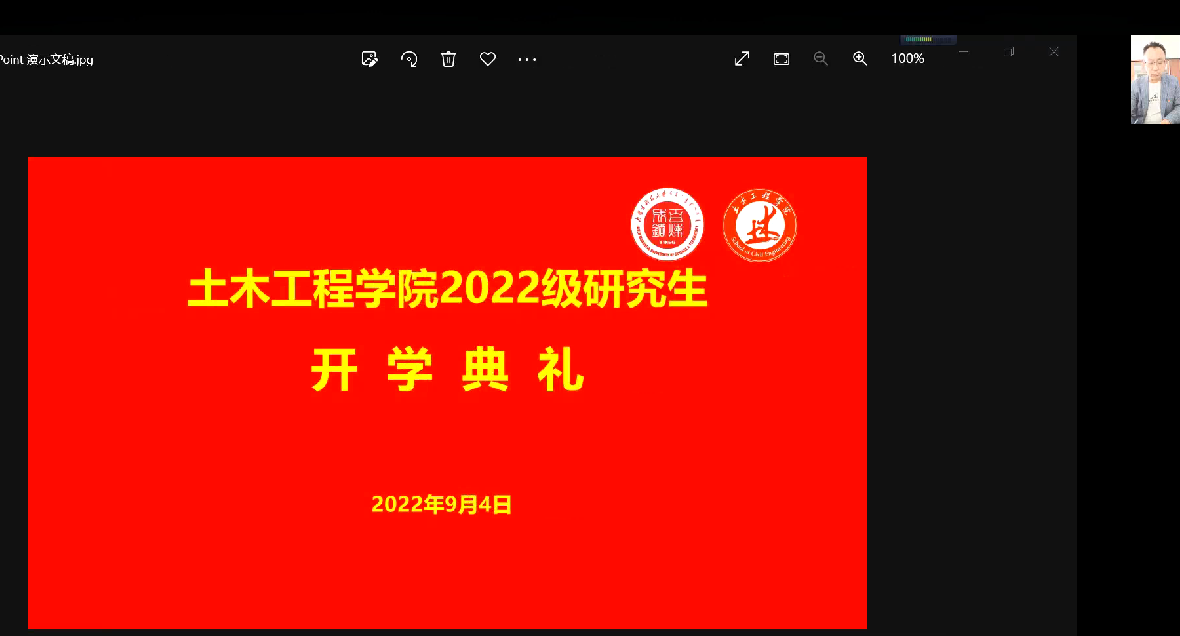Zoom out with the minus magnifier
This screenshot has width=1180, height=636.
coord(821,59)
